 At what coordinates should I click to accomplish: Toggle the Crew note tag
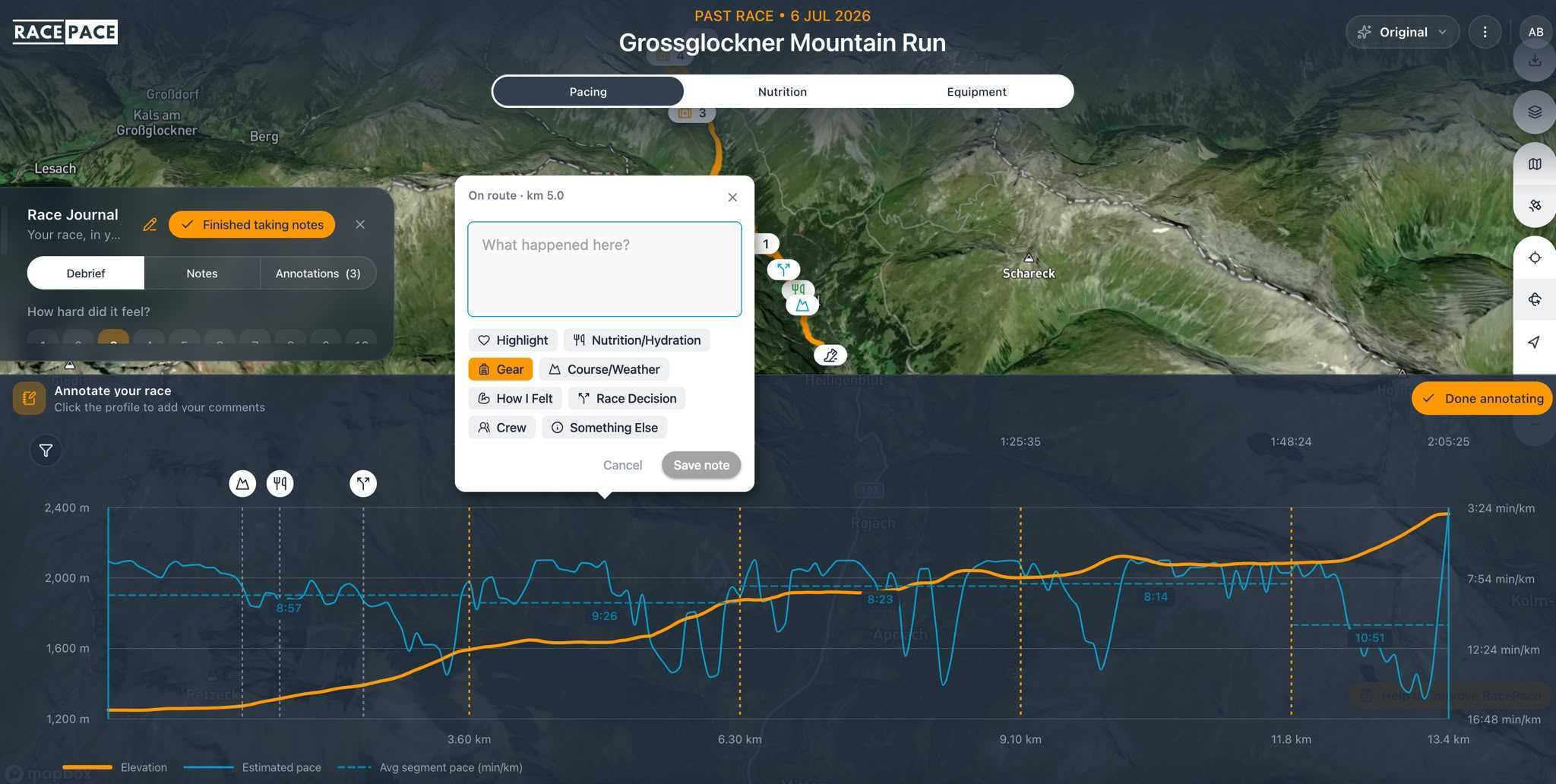[x=502, y=428]
